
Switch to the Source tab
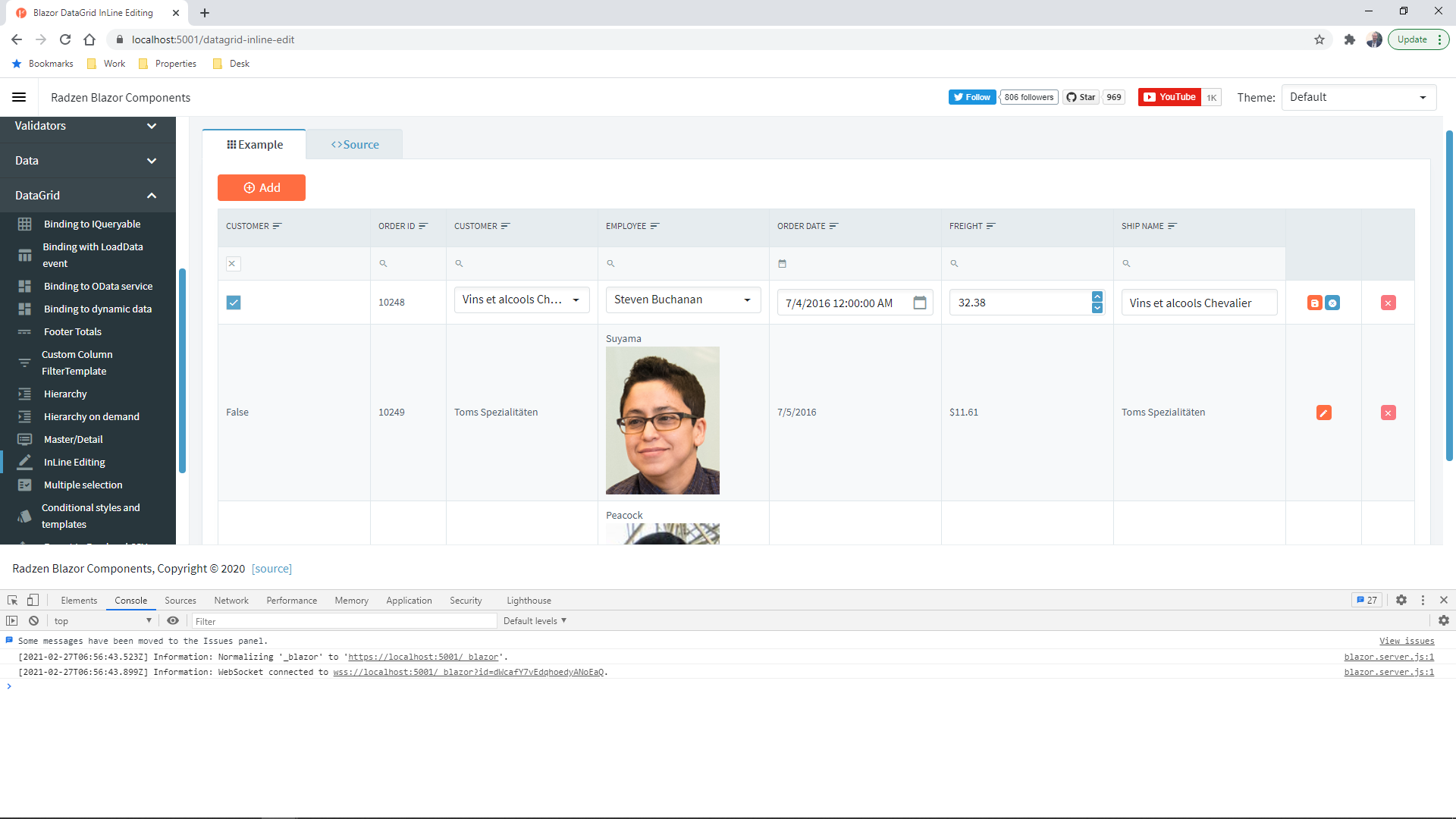[x=355, y=145]
